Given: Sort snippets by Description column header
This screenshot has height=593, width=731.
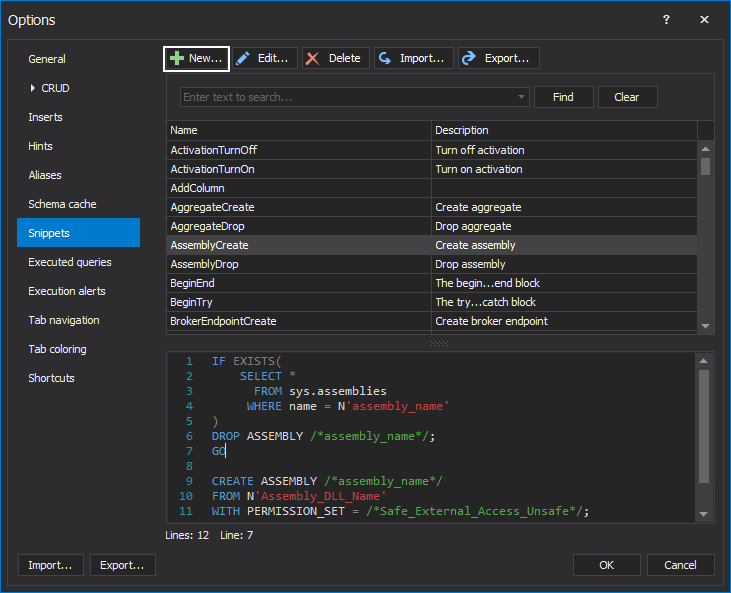Looking at the screenshot, I should click(563, 130).
